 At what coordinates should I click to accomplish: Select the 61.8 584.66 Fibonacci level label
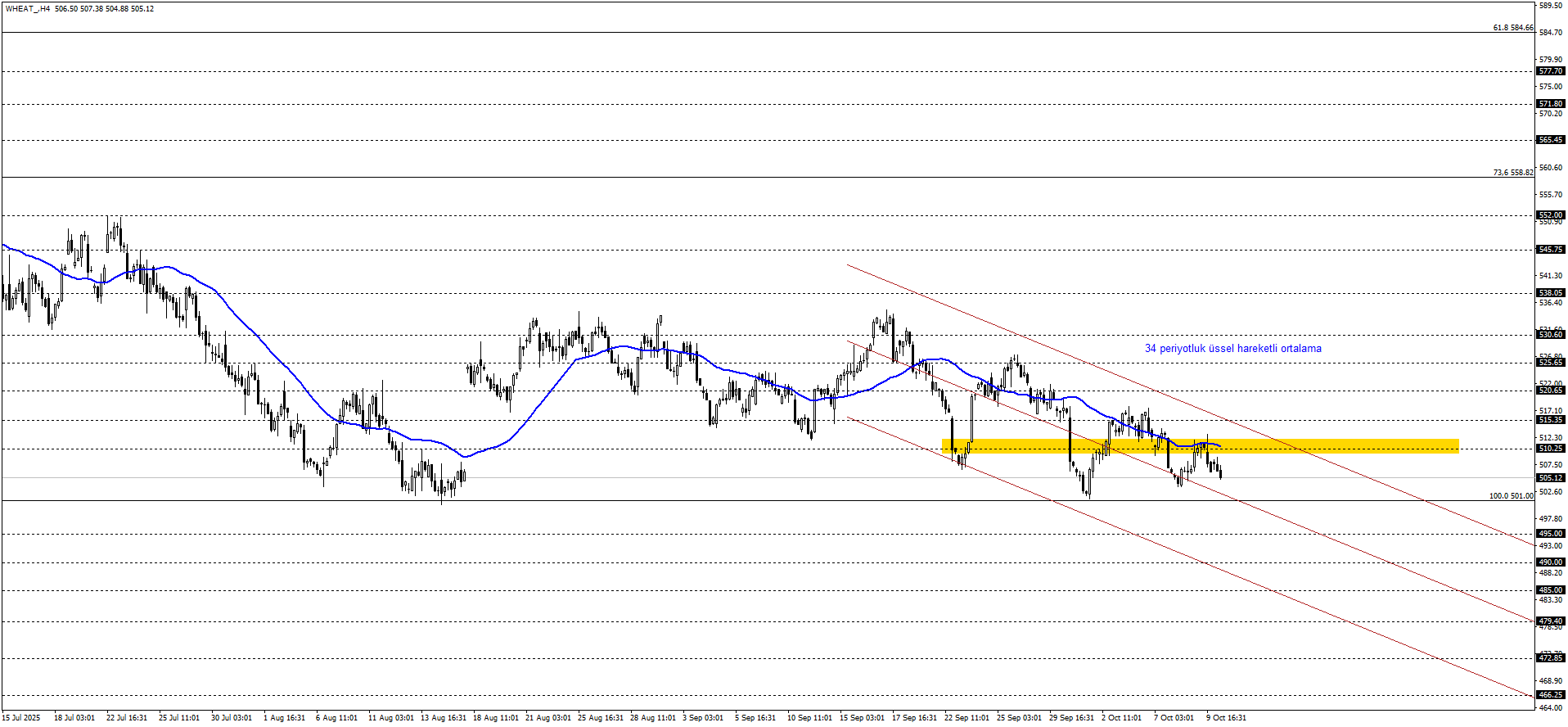(1512, 28)
